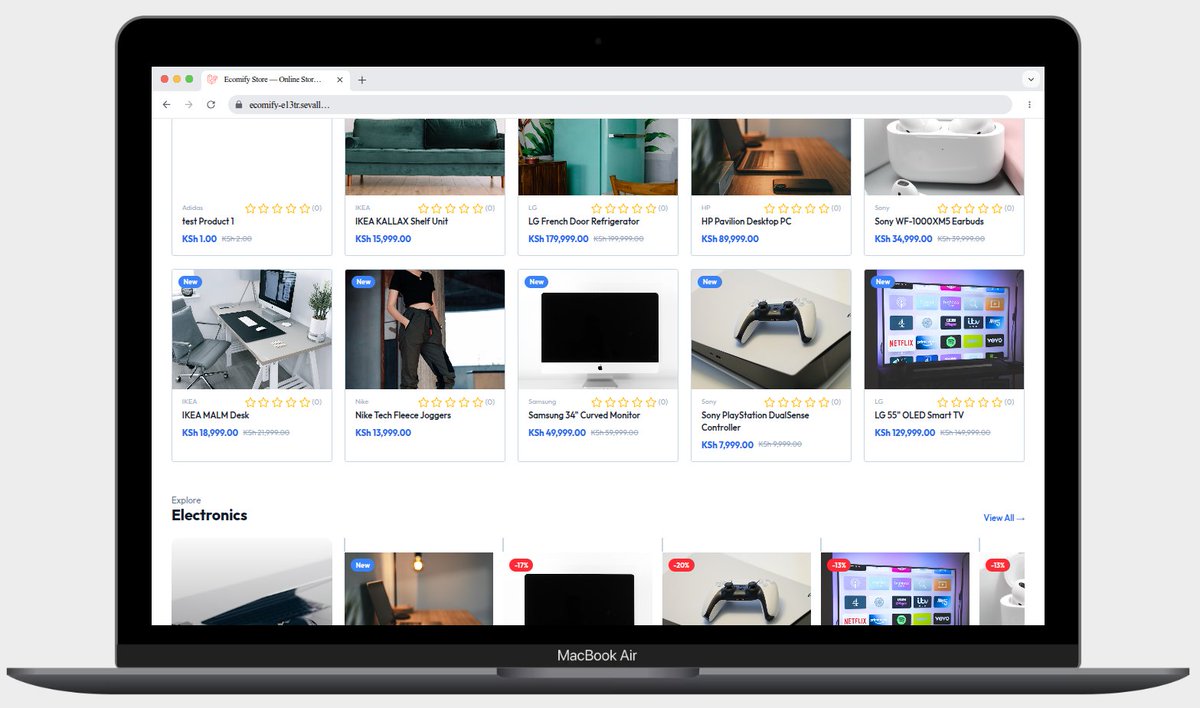Open a new tab with the plus icon
This screenshot has height=708, width=1200.
point(362,80)
